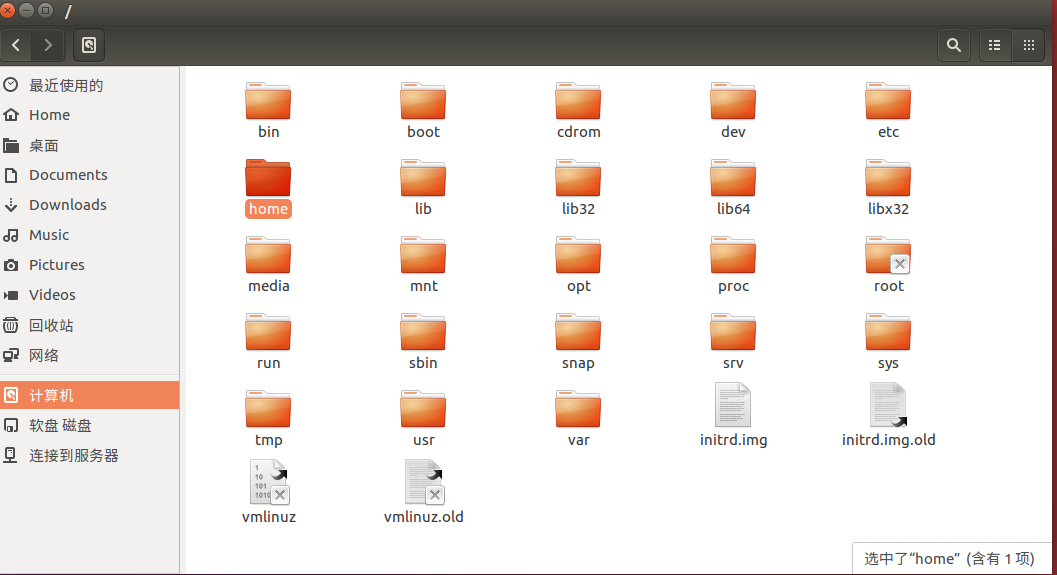Select the opt folder
Viewport: 1057px width, 575px height.
tap(578, 264)
